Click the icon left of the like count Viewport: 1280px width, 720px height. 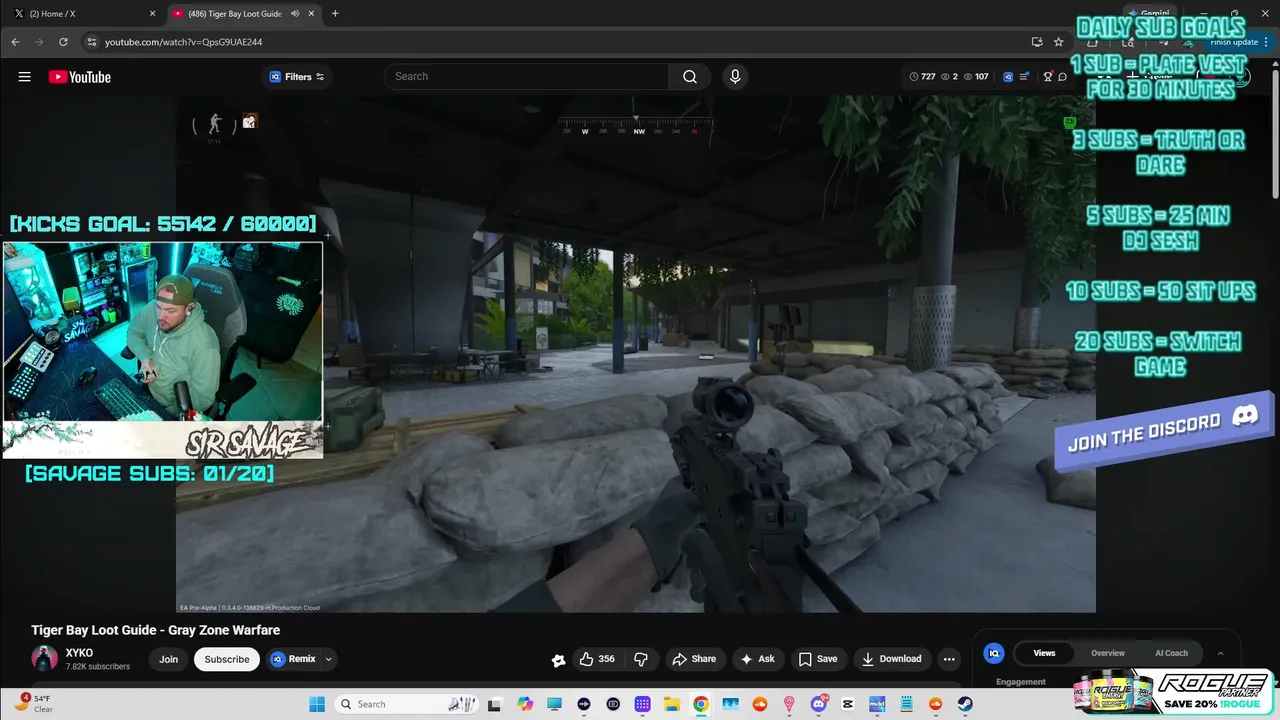point(558,660)
